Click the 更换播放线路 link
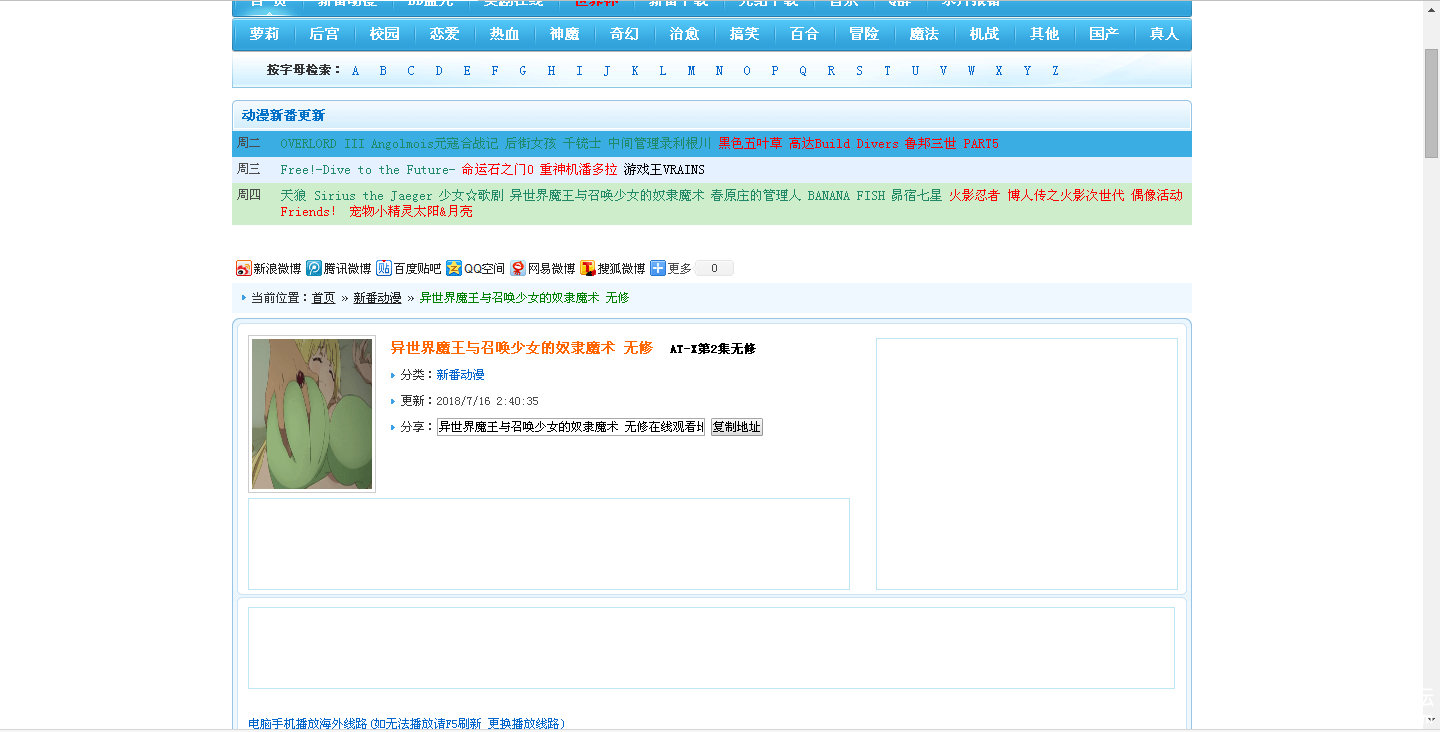This screenshot has width=1440, height=732. (x=525, y=723)
